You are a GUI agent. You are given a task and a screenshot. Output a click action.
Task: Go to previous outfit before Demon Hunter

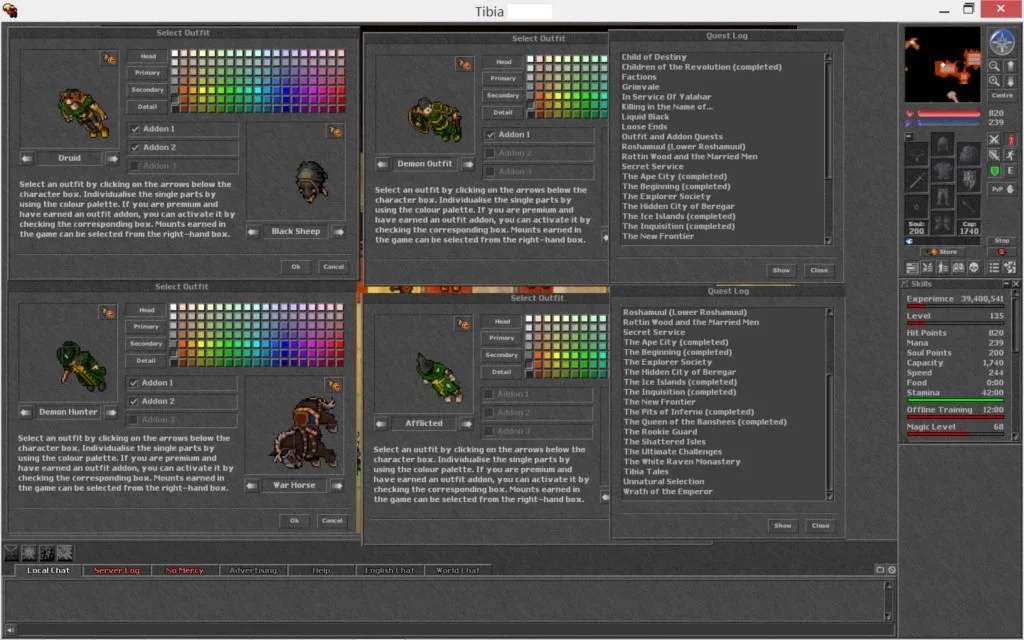pyautogui.click(x=25, y=412)
